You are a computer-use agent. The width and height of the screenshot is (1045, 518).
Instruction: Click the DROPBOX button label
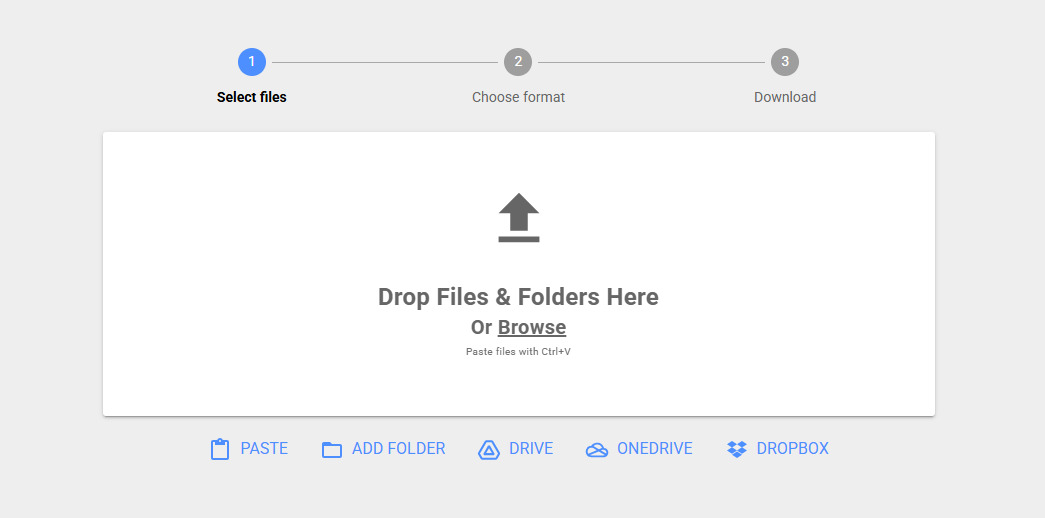click(x=792, y=449)
